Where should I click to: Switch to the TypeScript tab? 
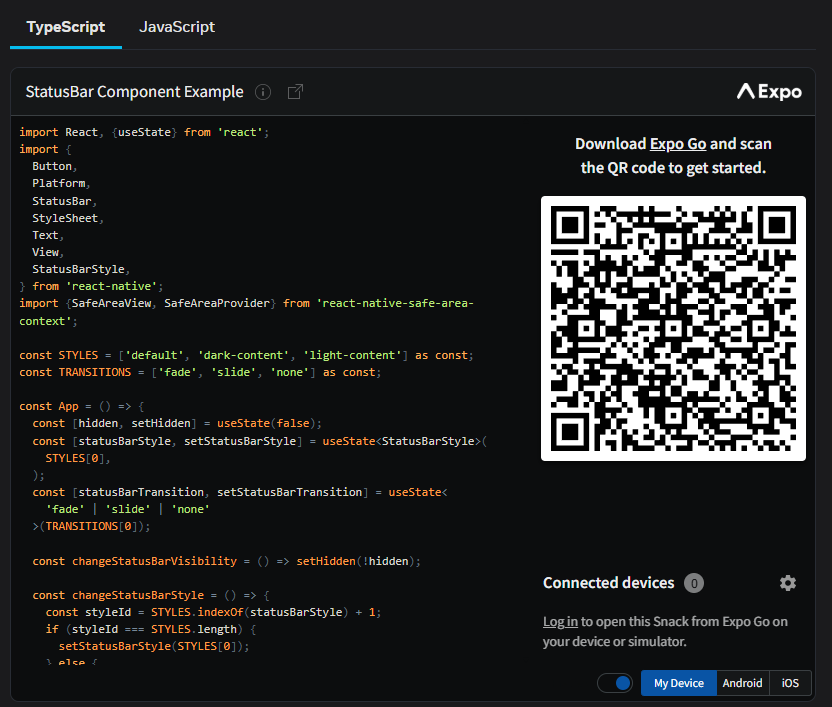pyautogui.click(x=66, y=27)
